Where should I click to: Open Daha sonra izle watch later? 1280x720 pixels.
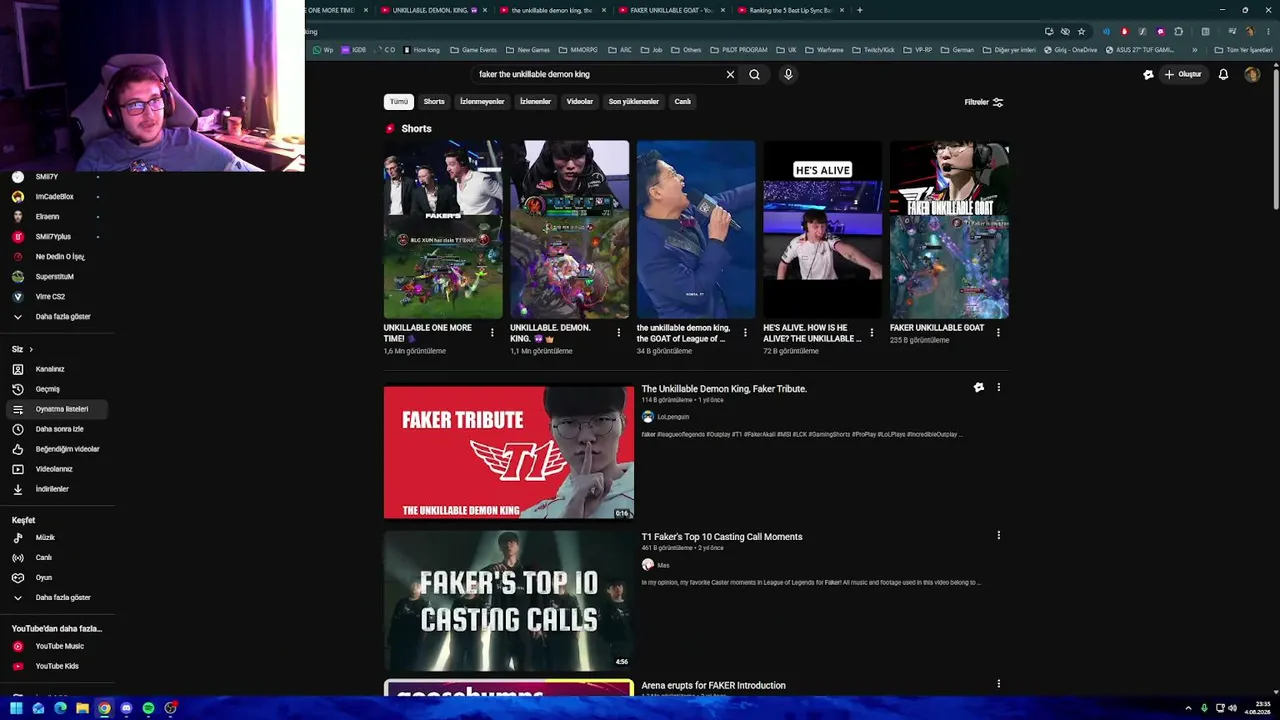point(57,429)
